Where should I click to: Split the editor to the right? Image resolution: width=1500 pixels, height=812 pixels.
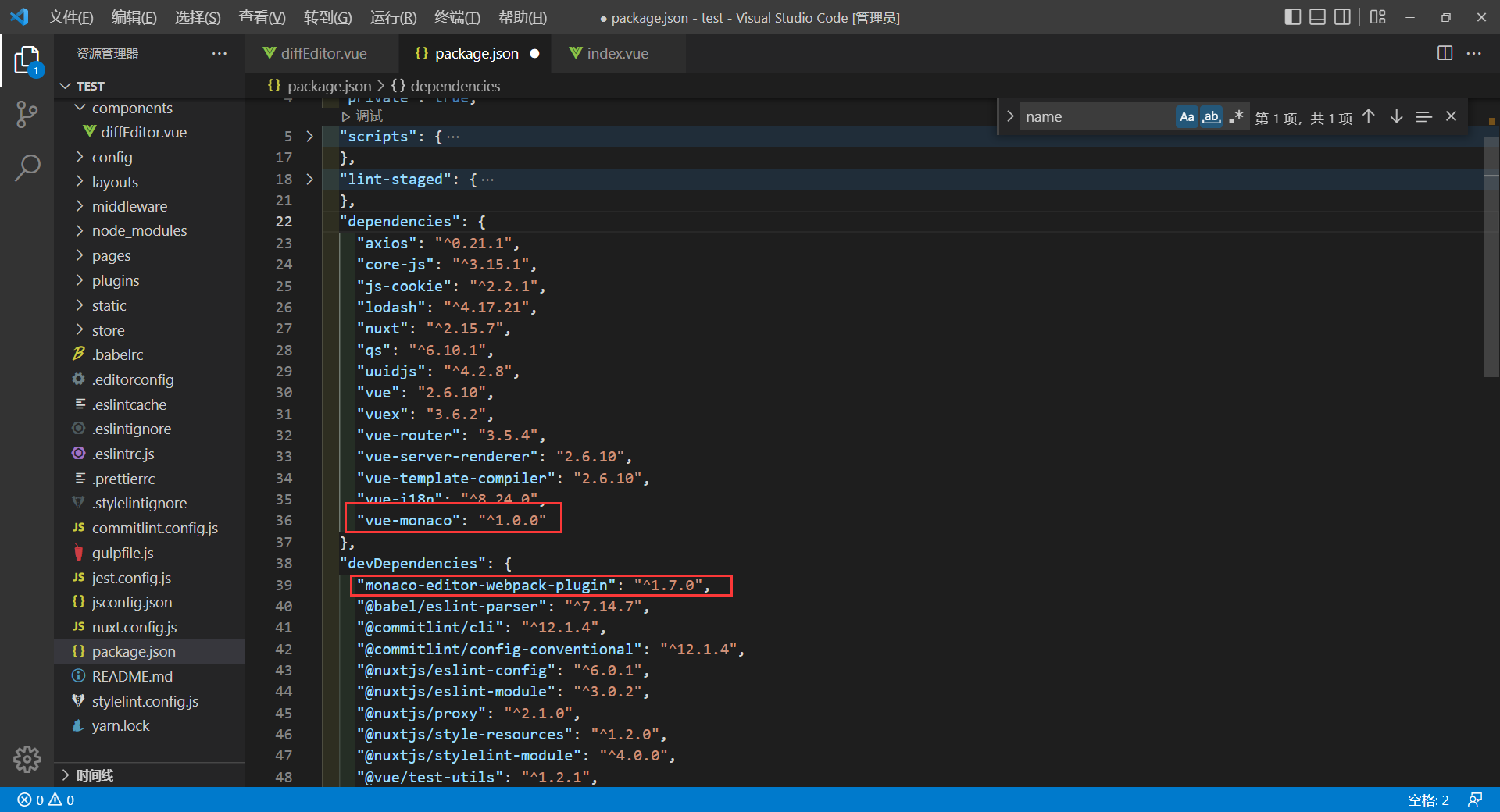(1445, 53)
